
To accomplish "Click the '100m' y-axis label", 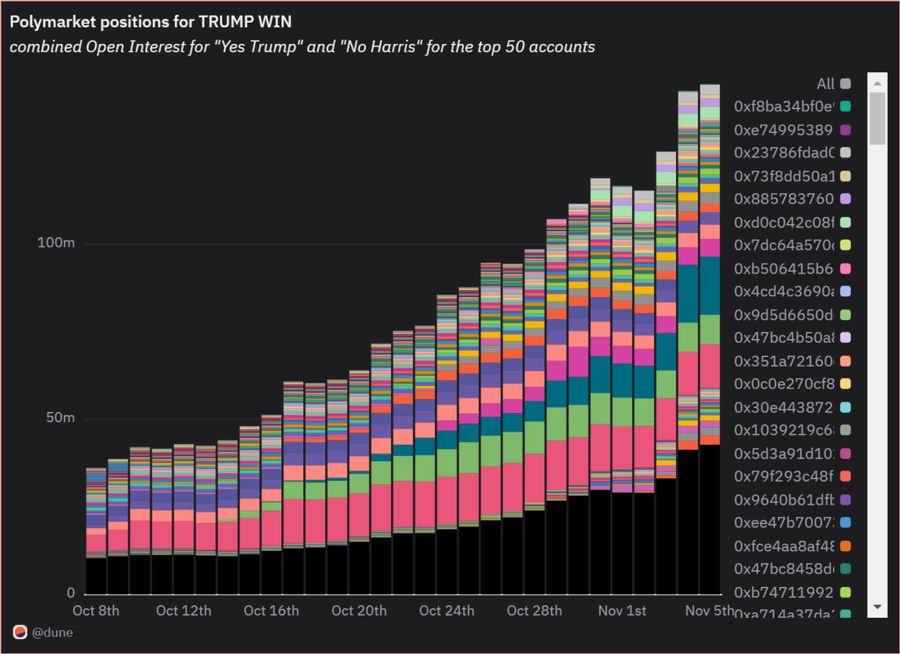I will coord(56,243).
